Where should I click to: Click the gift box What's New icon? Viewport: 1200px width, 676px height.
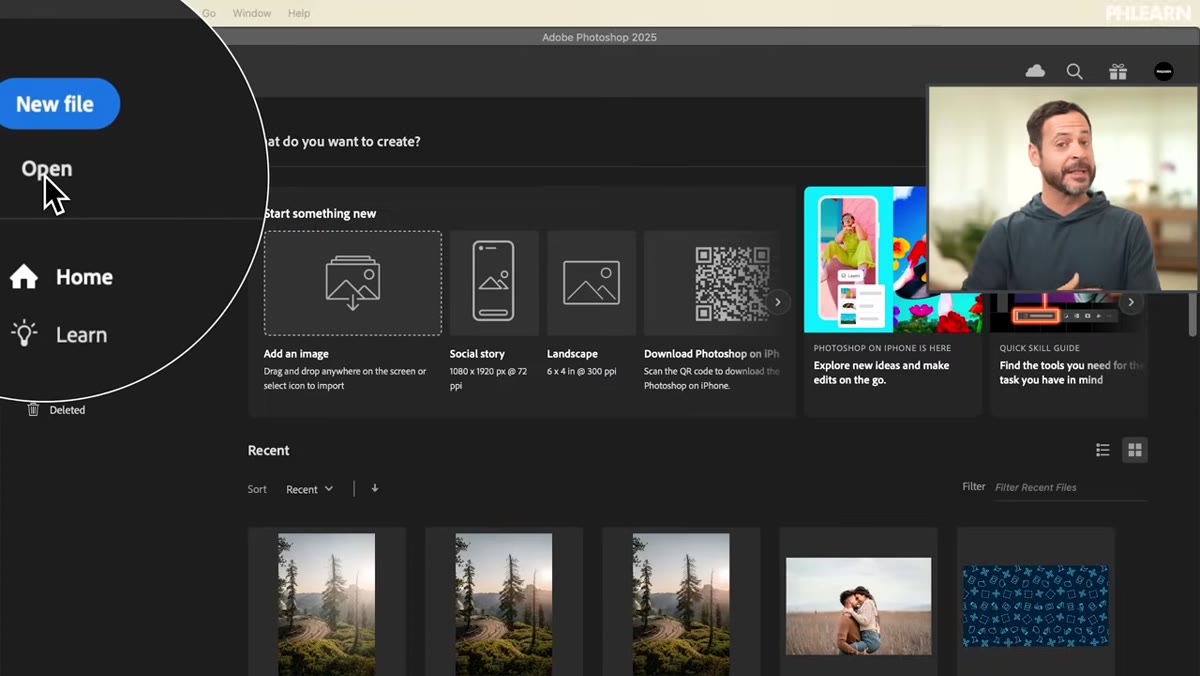(1118, 71)
